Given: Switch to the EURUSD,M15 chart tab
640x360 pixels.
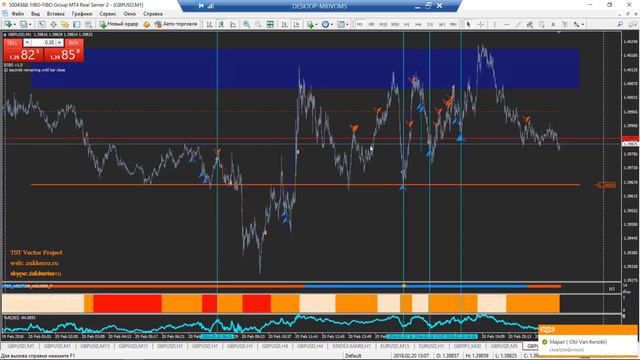Looking at the screenshot, I should (x=394, y=346).
